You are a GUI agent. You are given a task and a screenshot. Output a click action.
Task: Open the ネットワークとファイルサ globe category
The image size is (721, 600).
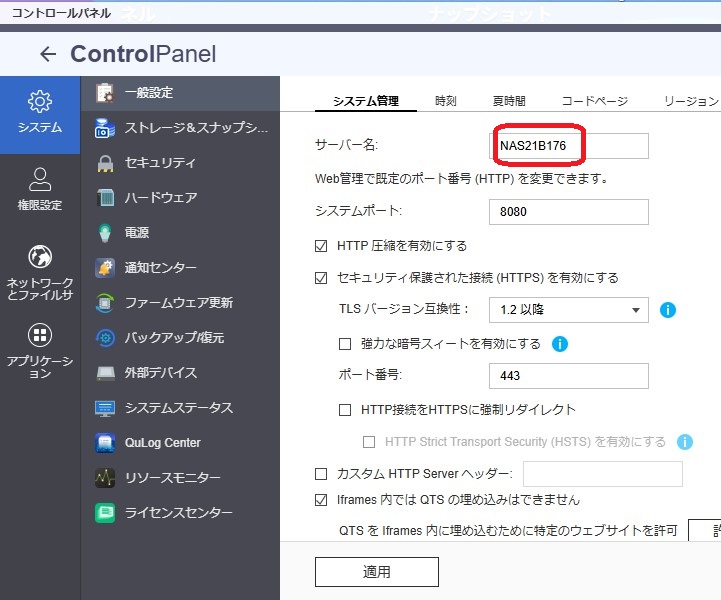40,272
